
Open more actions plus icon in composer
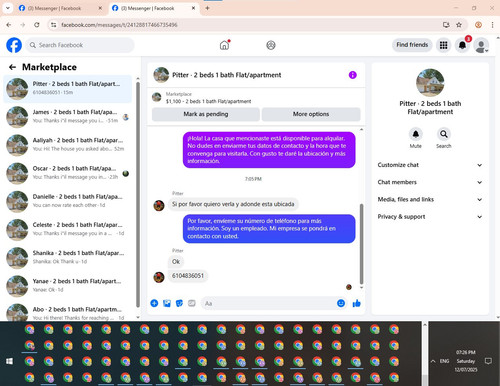tap(154, 303)
